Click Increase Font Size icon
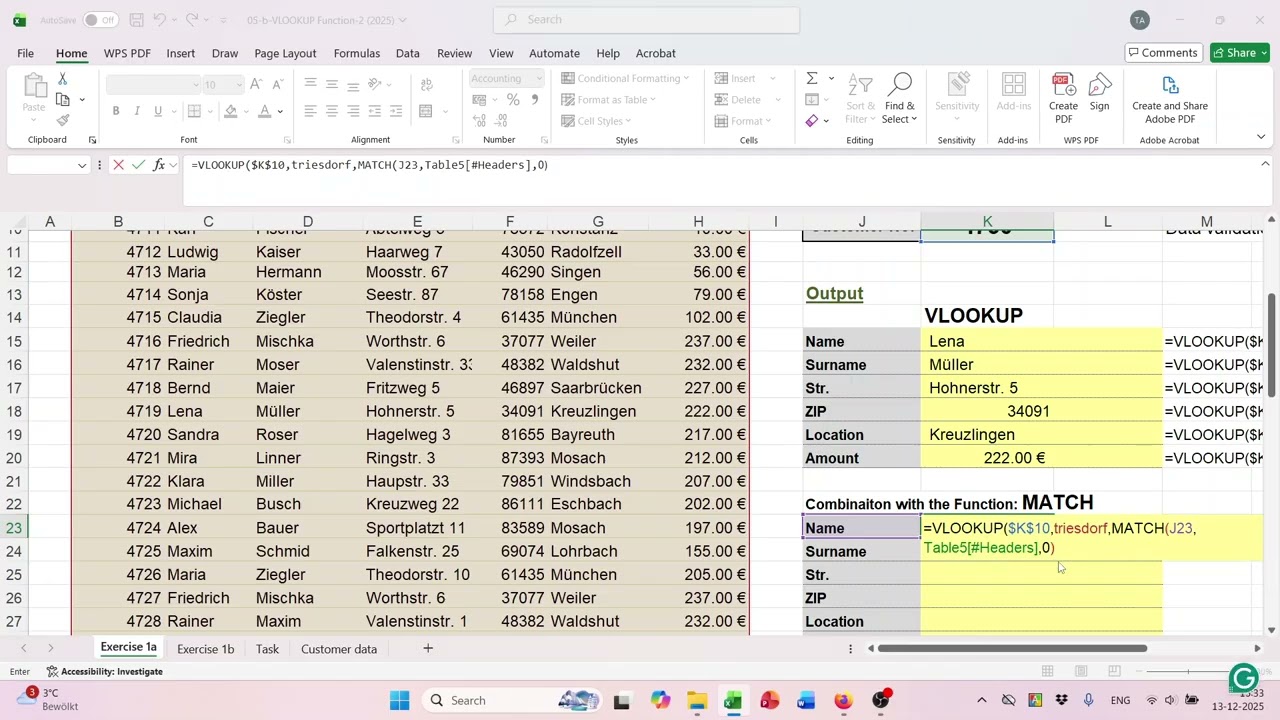 point(256,85)
